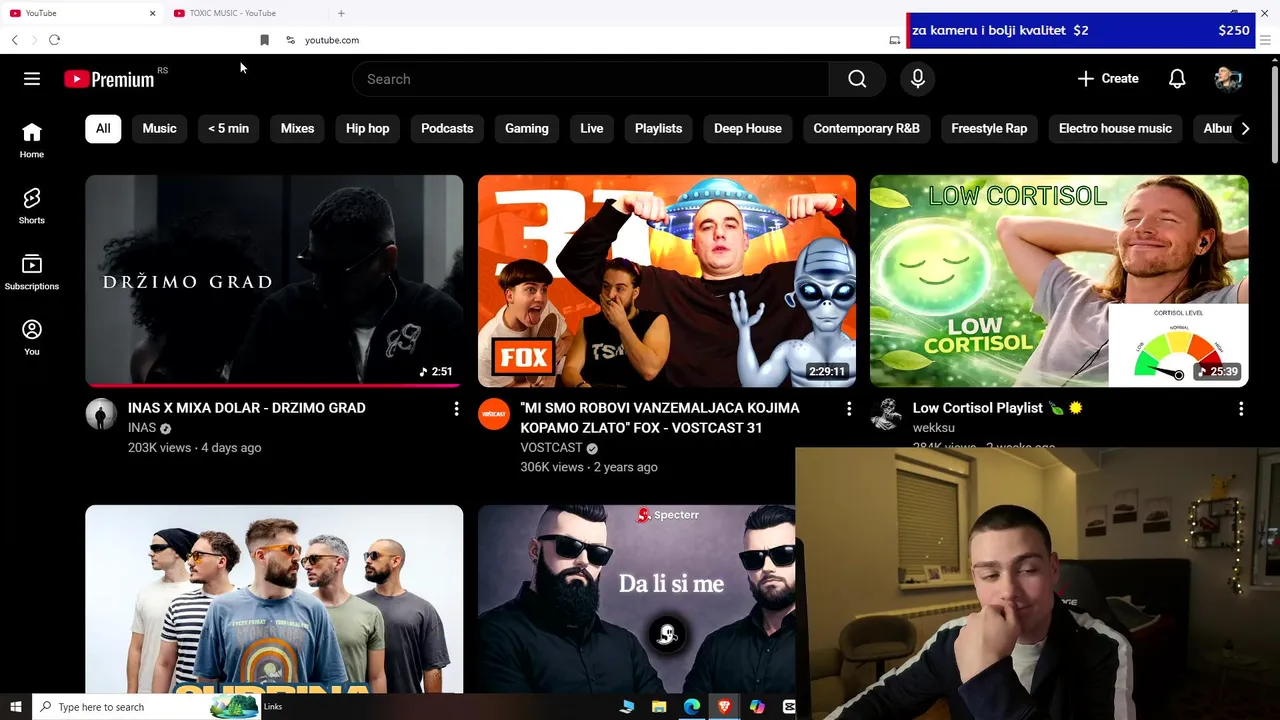This screenshot has width=1280, height=720.
Task: Open Shorts from the sidebar
Action: coord(32,206)
